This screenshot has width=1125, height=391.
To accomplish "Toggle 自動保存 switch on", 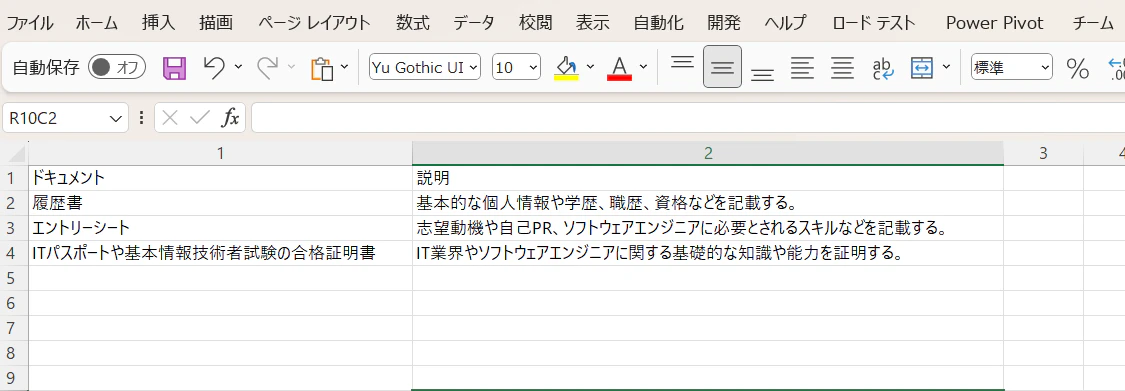I will click(x=117, y=67).
